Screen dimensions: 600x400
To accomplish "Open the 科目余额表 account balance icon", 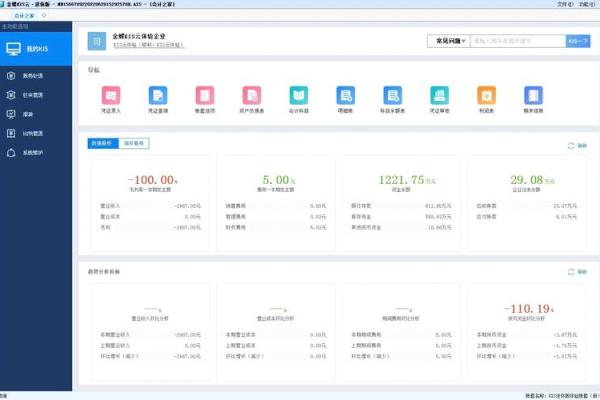I will pos(393,95).
